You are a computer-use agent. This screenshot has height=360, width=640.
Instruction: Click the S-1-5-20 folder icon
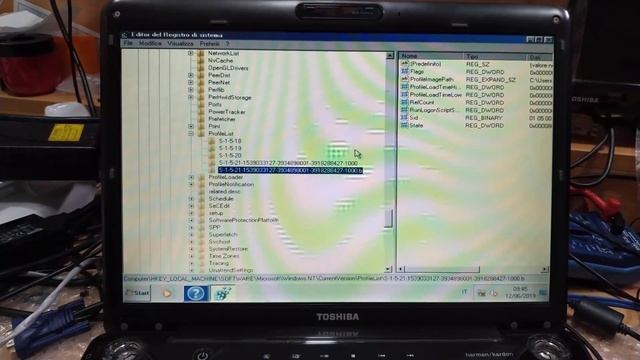coord(211,156)
